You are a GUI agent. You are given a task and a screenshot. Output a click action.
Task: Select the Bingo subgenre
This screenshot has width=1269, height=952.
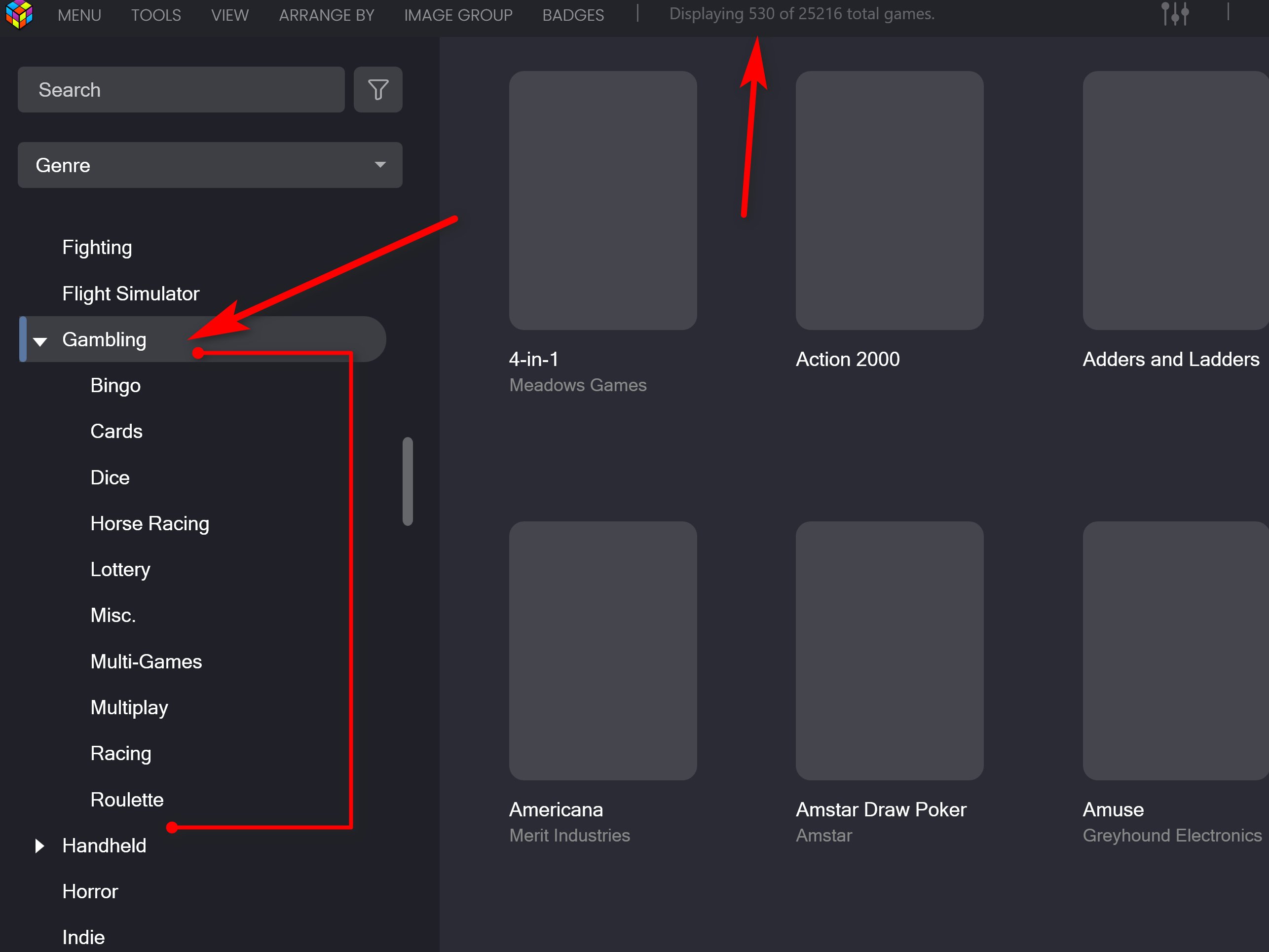(115, 385)
